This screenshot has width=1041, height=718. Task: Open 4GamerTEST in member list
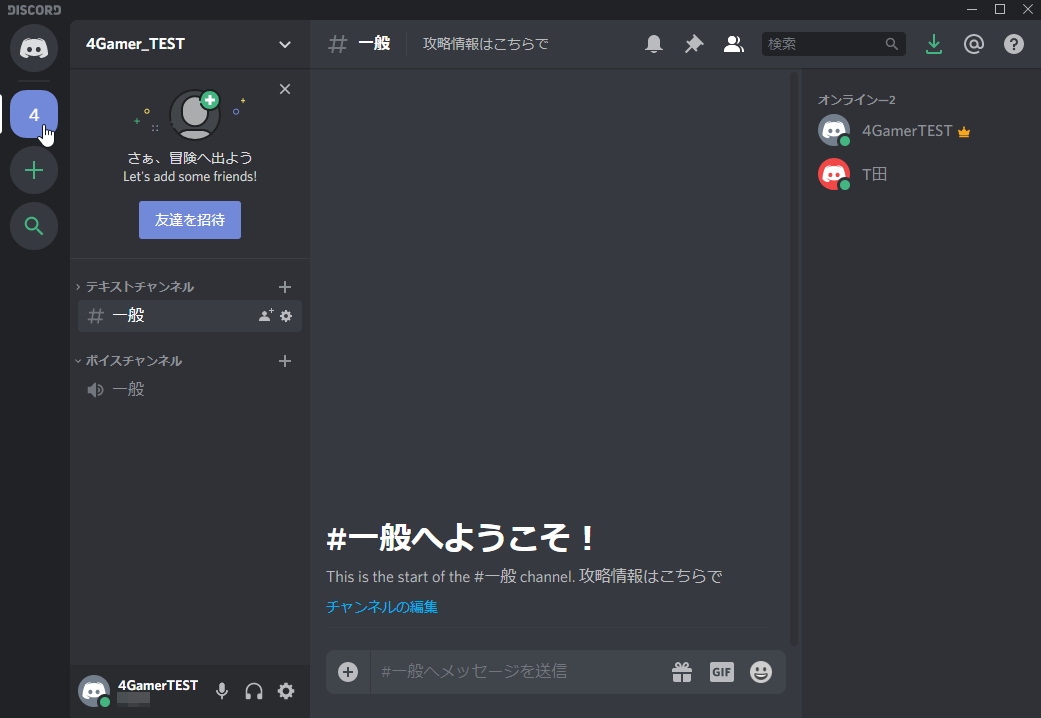tap(923, 131)
